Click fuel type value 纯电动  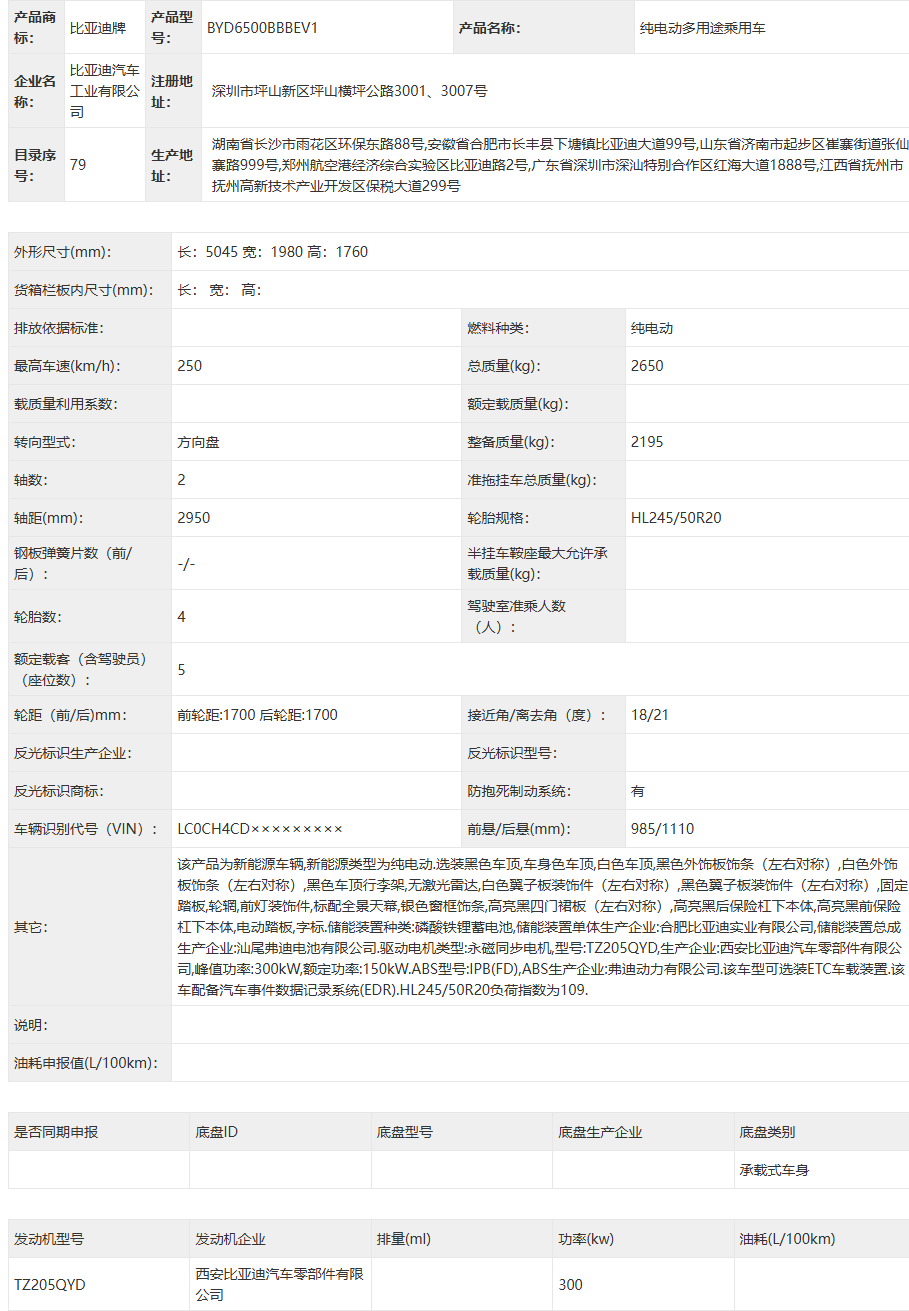tap(652, 328)
